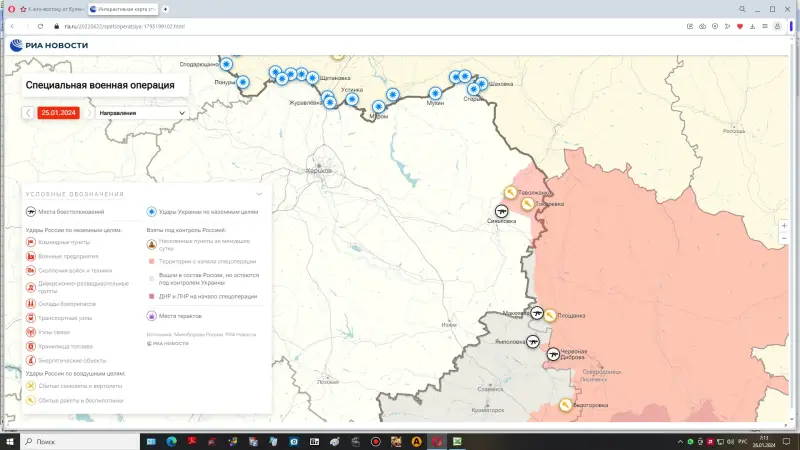Collapse the Условные обозначения legend panel
Viewport: 800px width, 450px height.
tap(259, 193)
